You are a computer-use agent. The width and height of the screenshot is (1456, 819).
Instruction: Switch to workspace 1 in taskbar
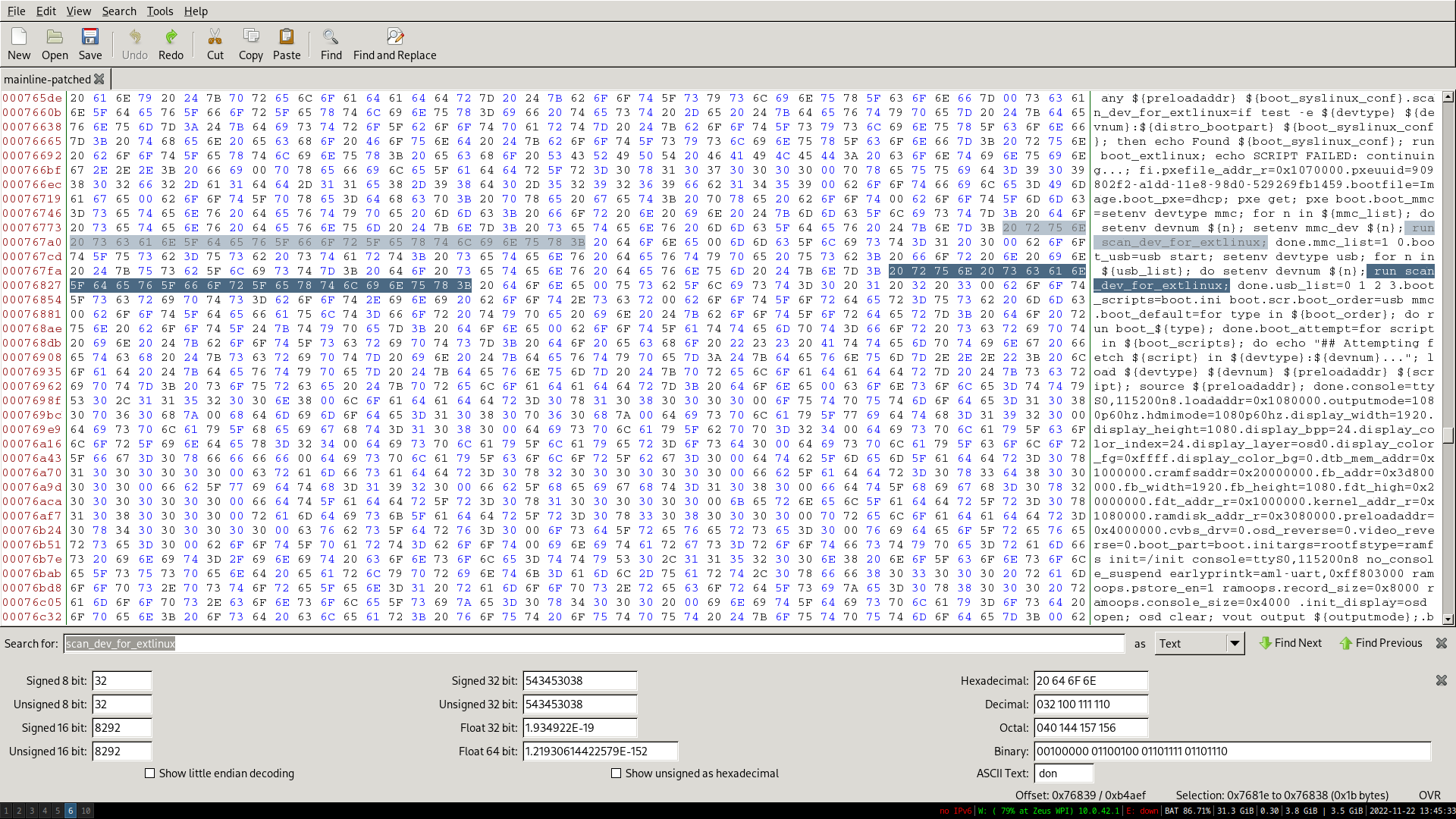click(7, 811)
